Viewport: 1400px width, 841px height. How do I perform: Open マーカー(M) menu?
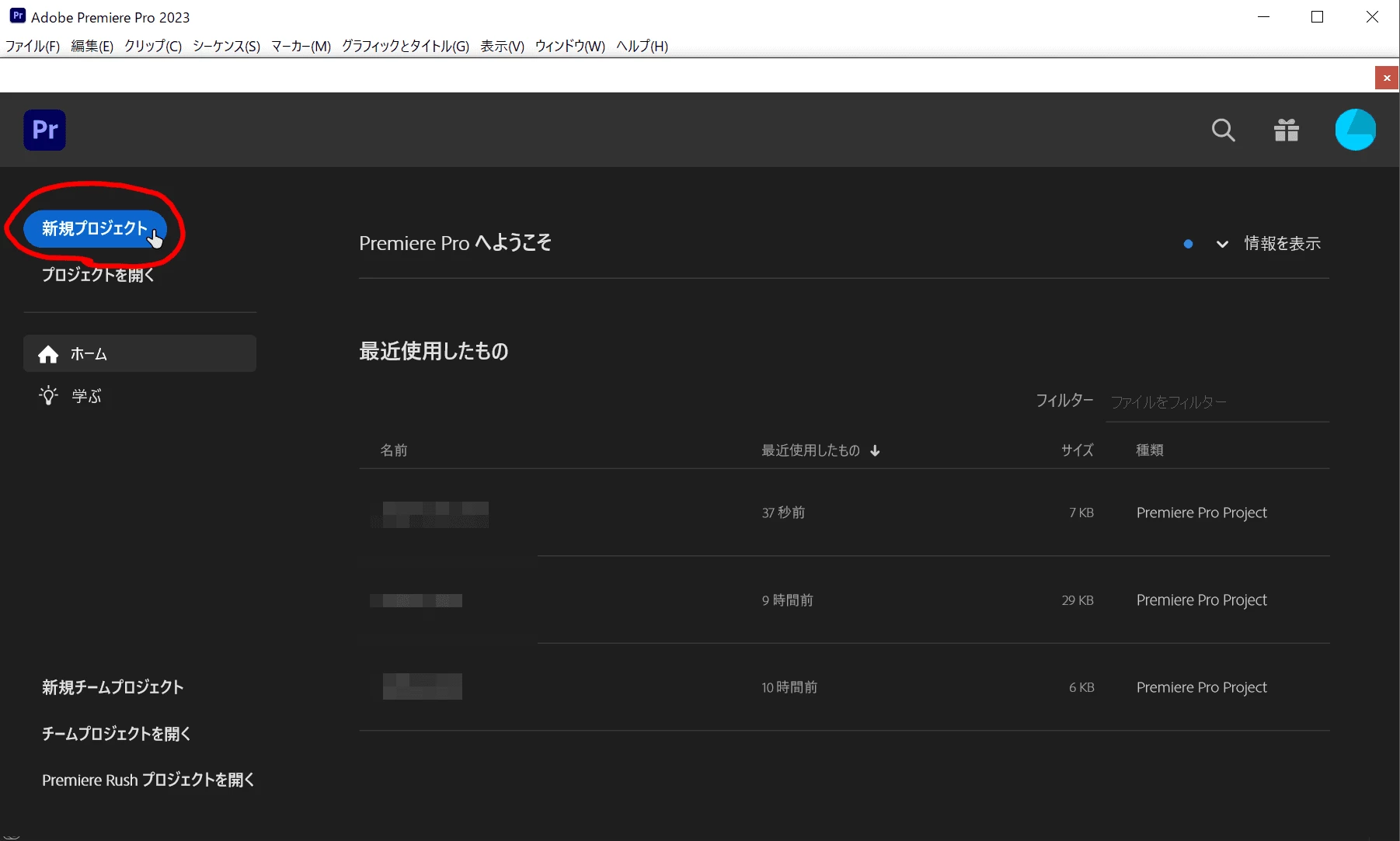(301, 46)
